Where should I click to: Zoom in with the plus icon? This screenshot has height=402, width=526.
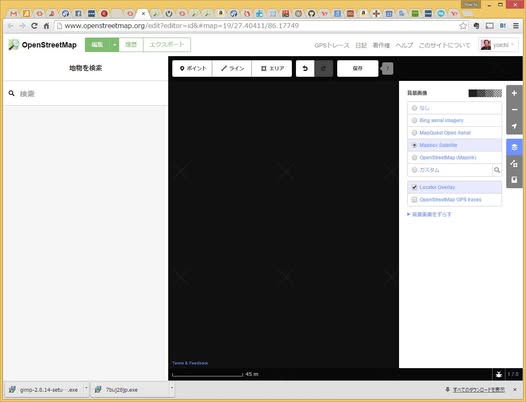point(514,93)
